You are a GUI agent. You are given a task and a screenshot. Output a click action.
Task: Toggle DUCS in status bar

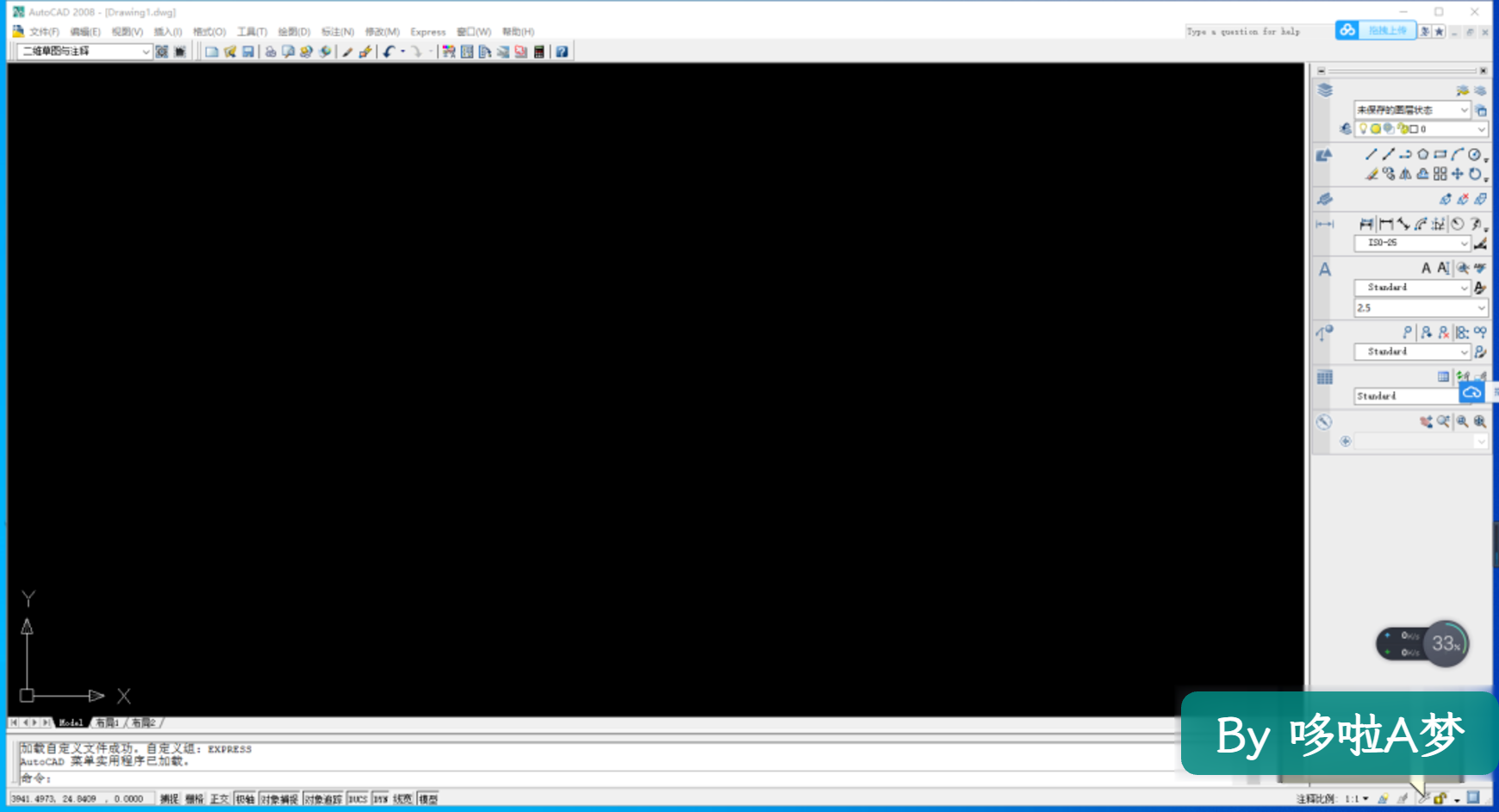pos(358,799)
